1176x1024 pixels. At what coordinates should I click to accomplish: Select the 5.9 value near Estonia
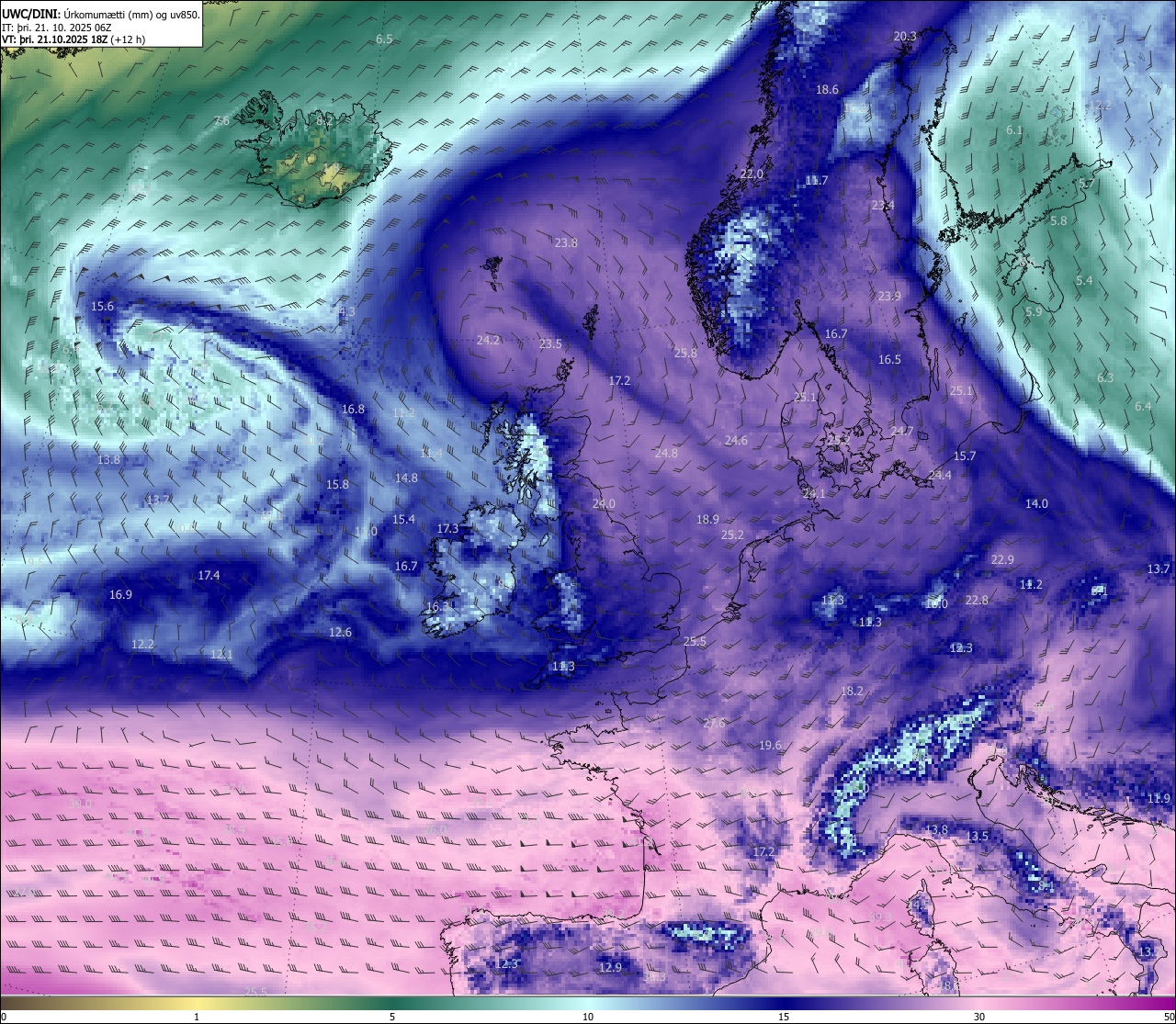[1034, 312]
